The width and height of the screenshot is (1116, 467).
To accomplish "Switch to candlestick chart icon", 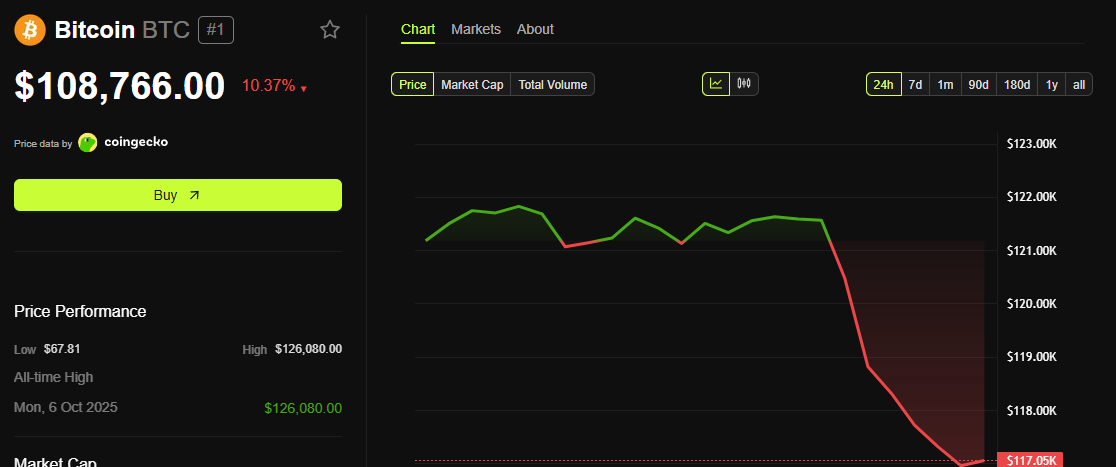I will (744, 84).
